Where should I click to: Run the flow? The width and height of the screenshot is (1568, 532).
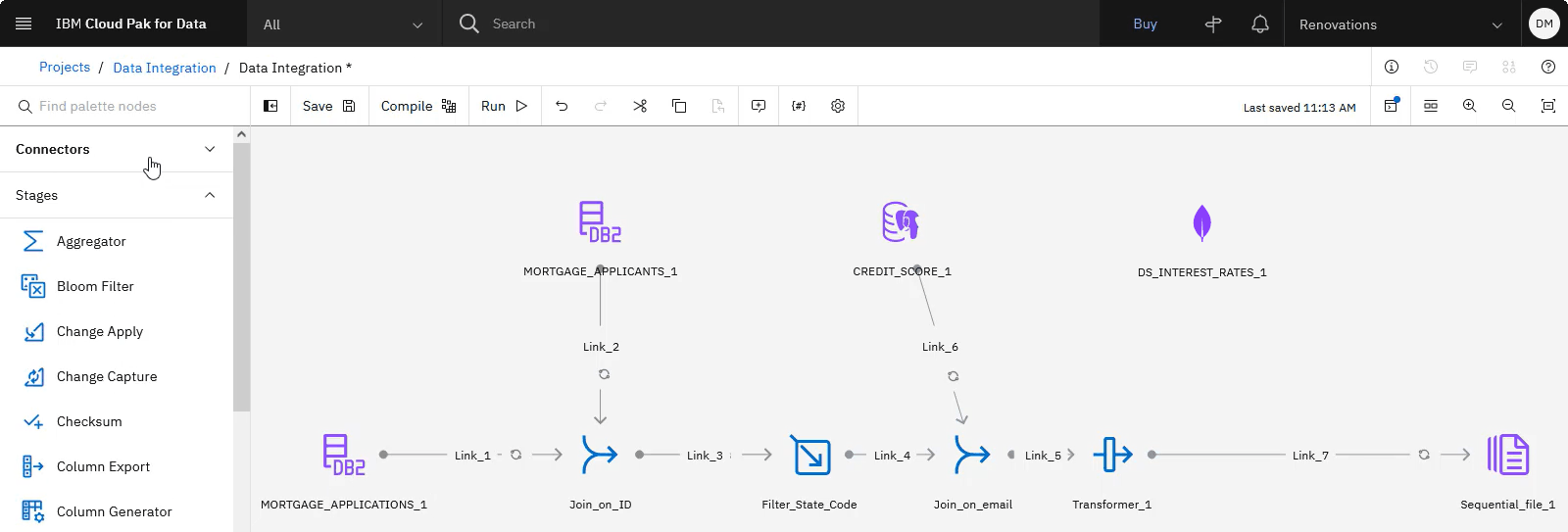pos(504,106)
